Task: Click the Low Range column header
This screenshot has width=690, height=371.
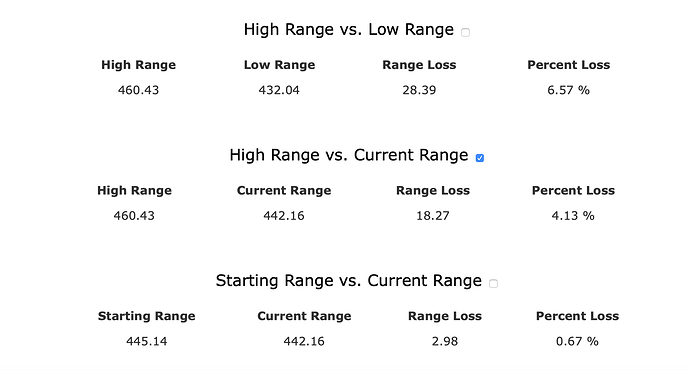Action: pyautogui.click(x=279, y=65)
